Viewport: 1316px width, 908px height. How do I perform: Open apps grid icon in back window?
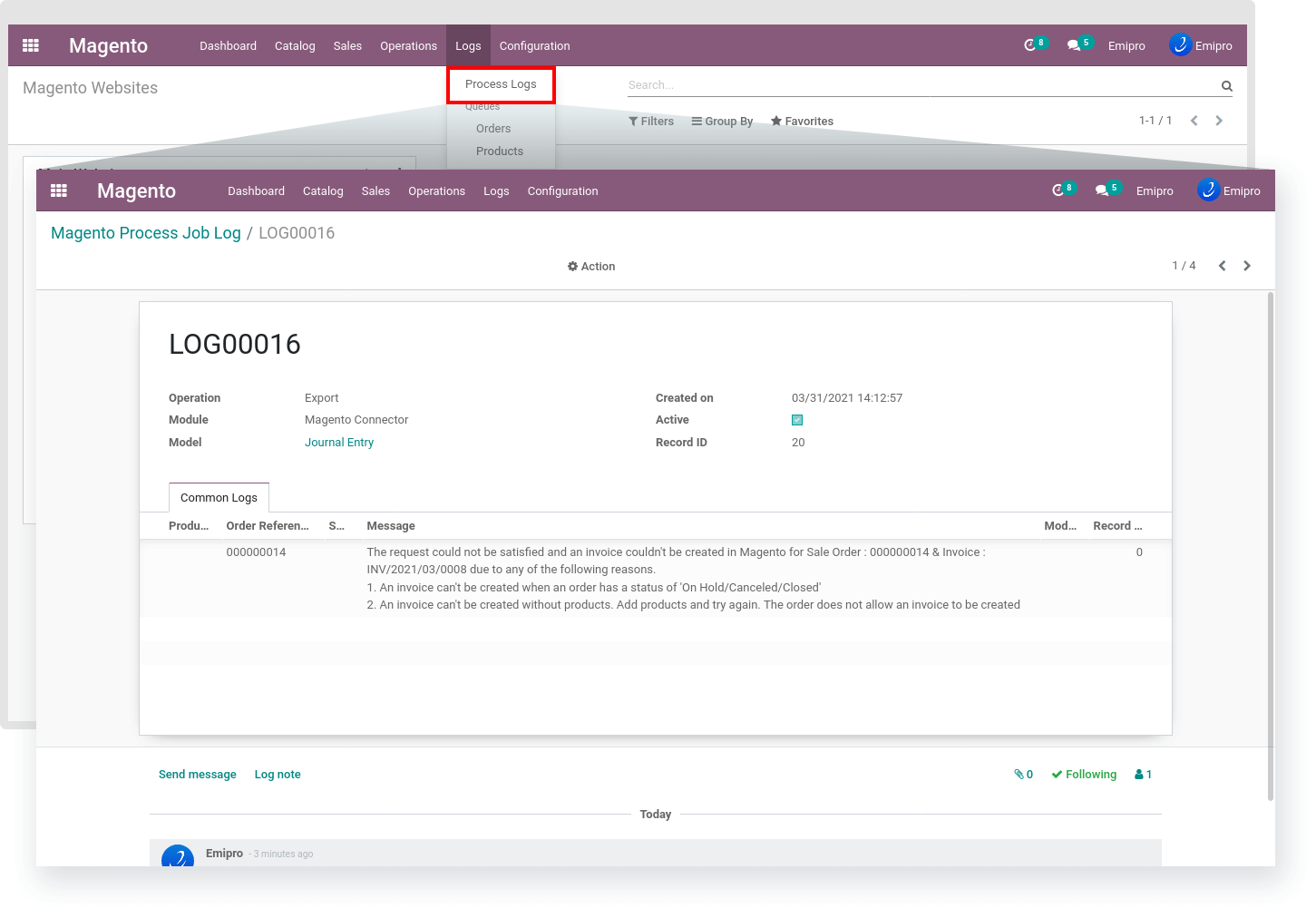[x=31, y=45]
